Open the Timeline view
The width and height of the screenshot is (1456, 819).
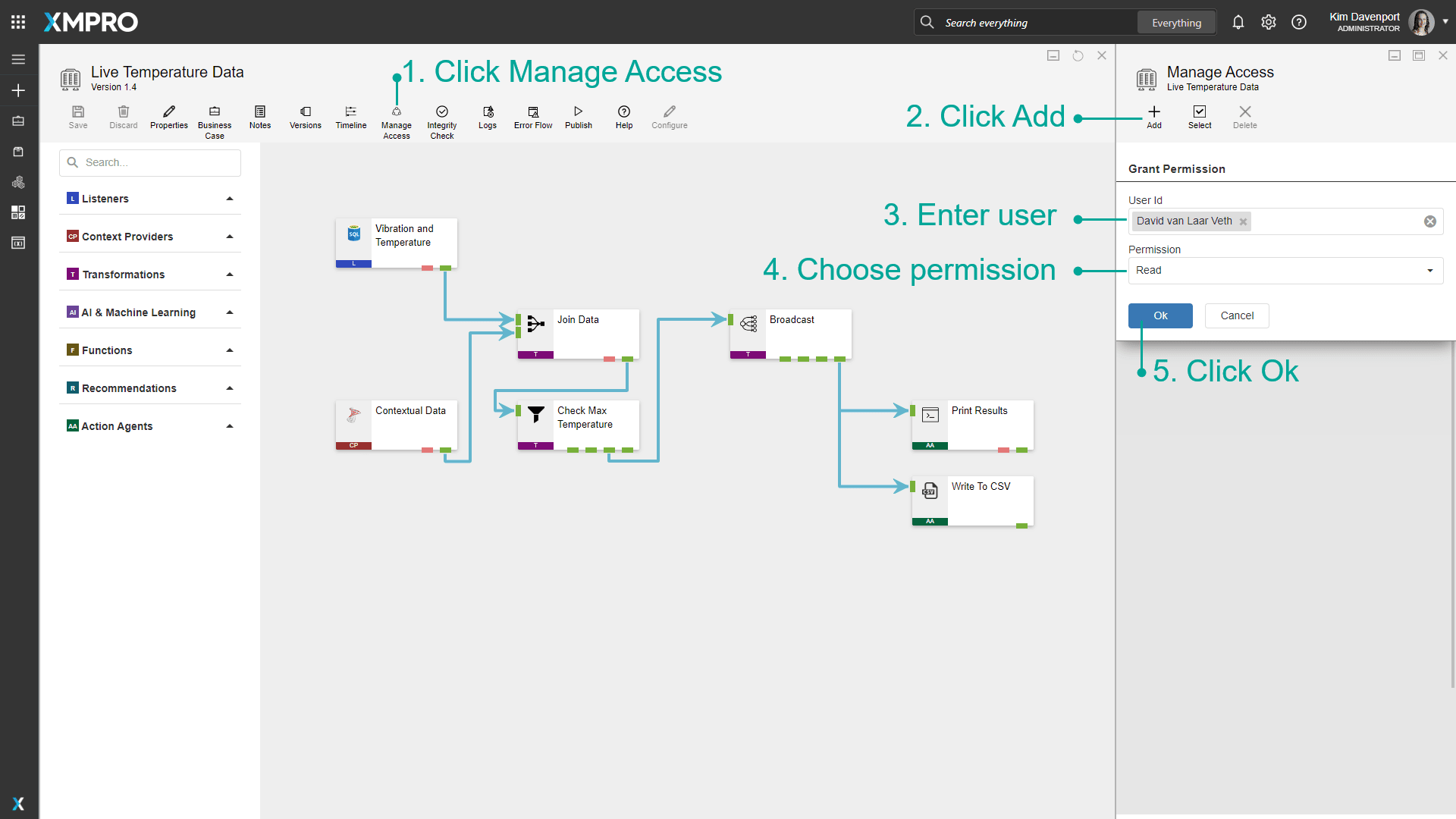point(350,118)
